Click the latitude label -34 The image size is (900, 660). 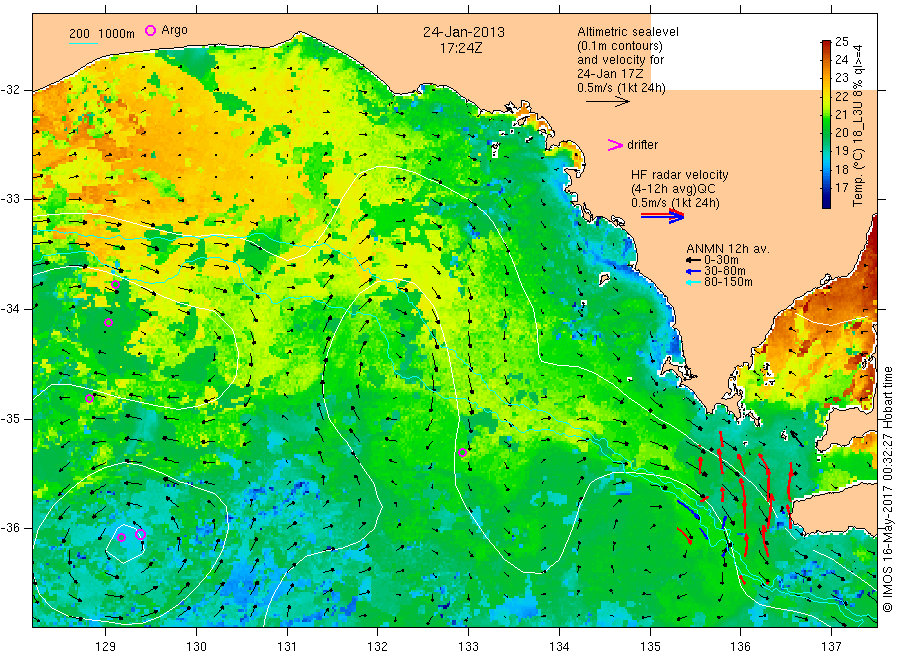9,309
